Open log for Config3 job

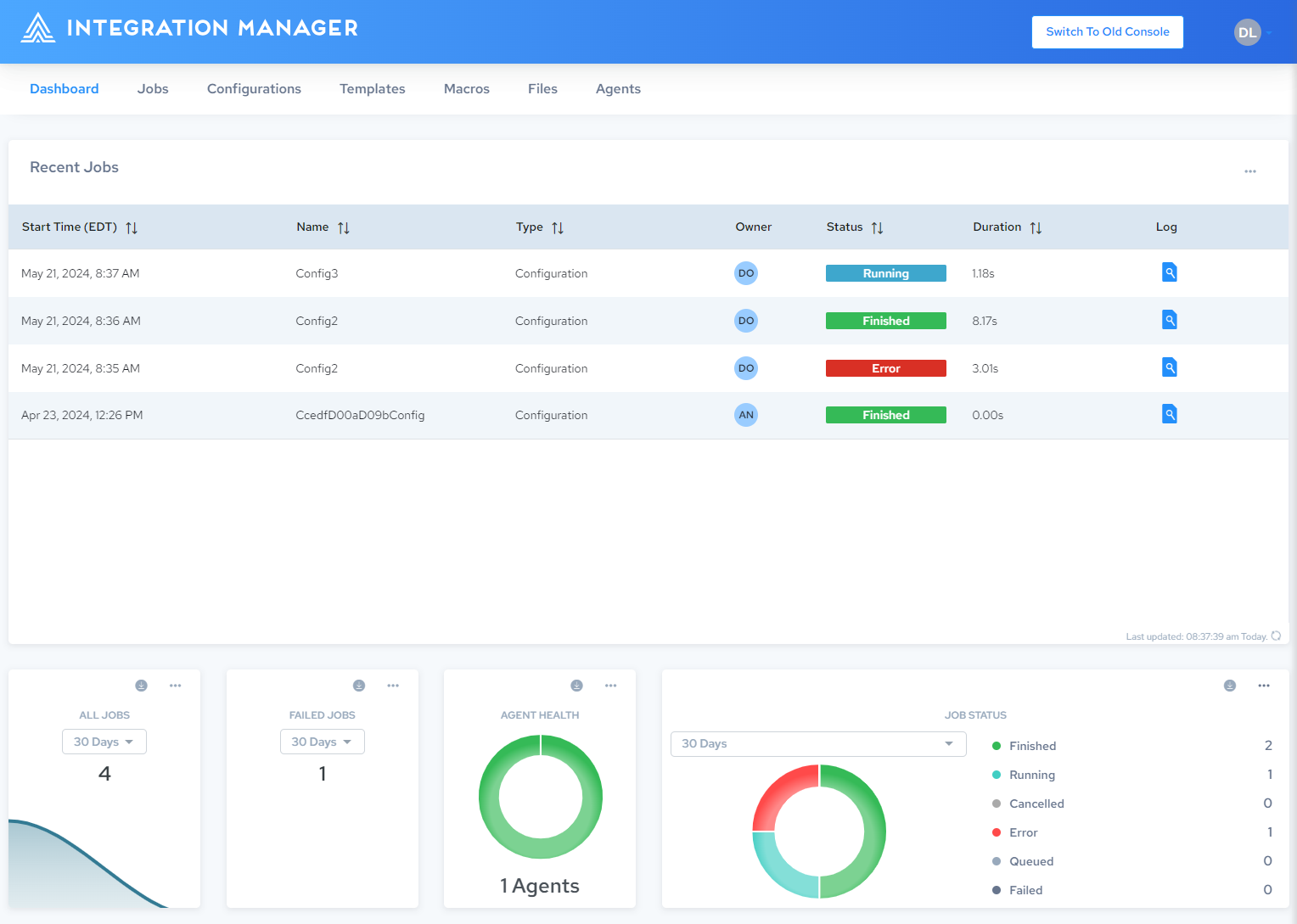(1170, 272)
